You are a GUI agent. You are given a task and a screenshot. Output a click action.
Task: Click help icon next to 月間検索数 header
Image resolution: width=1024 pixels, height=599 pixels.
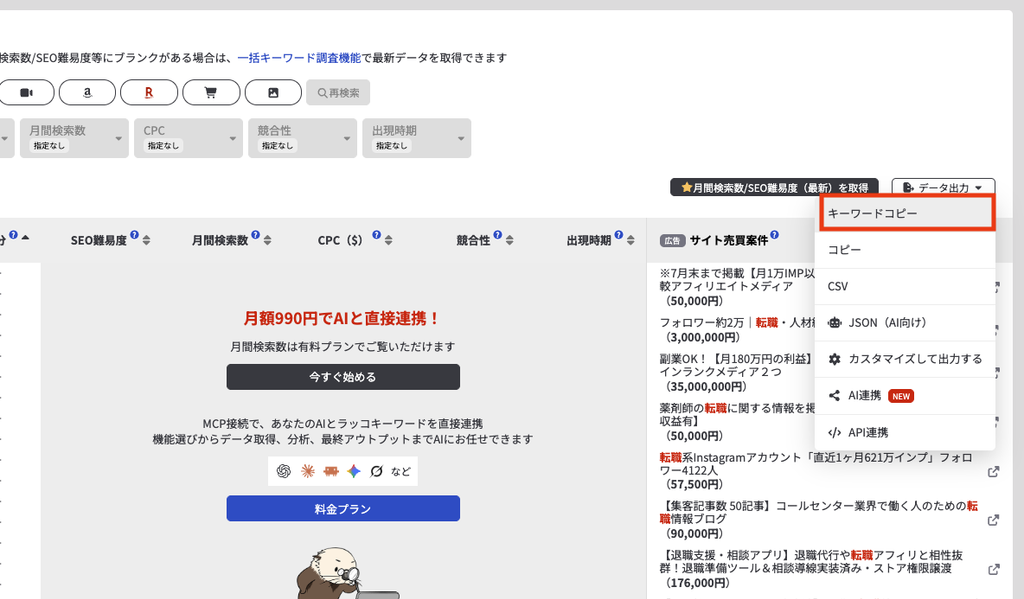point(255,235)
